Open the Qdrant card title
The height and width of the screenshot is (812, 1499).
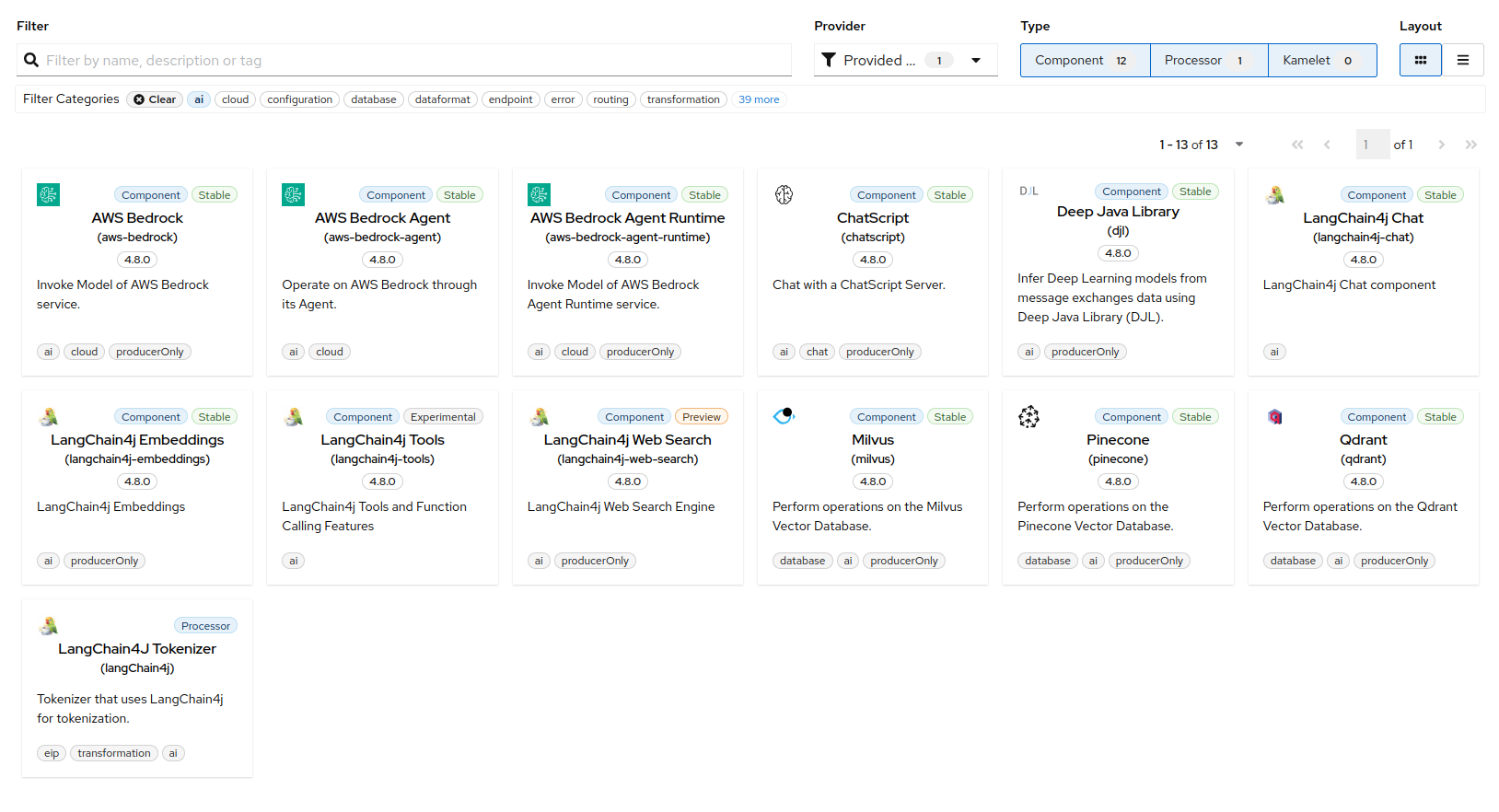click(x=1363, y=440)
